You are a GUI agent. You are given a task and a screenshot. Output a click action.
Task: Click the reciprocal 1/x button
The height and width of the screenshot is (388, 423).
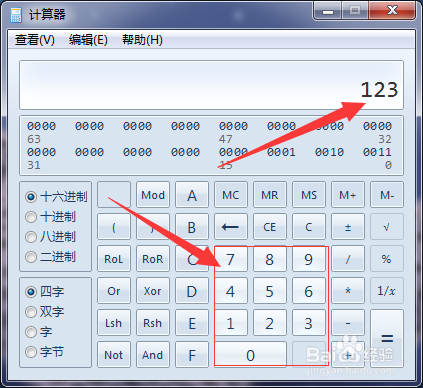[387, 291]
